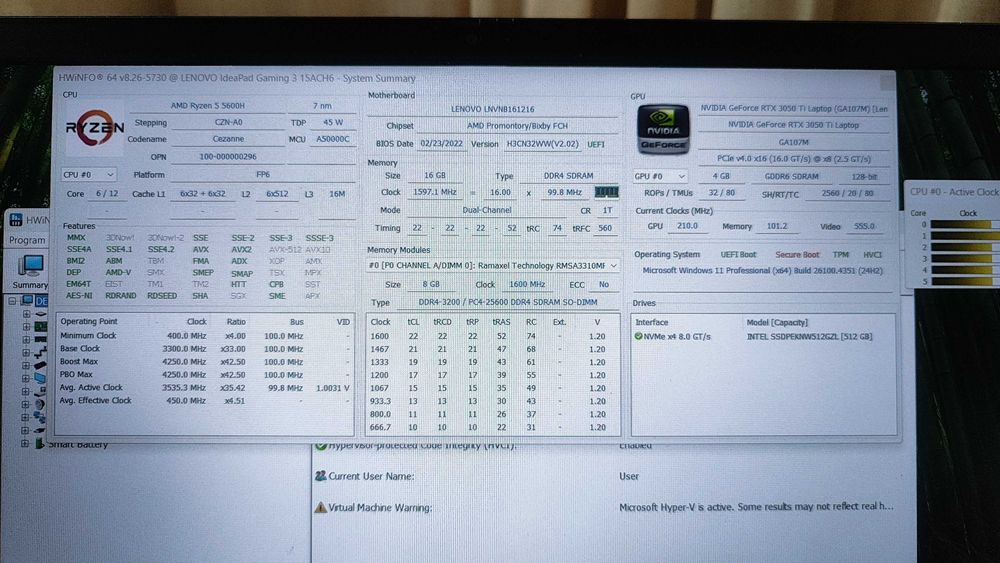The width and height of the screenshot is (1000, 563).
Task: Click the LENOVO LNVNB161216 motherboard field
Action: click(492, 109)
